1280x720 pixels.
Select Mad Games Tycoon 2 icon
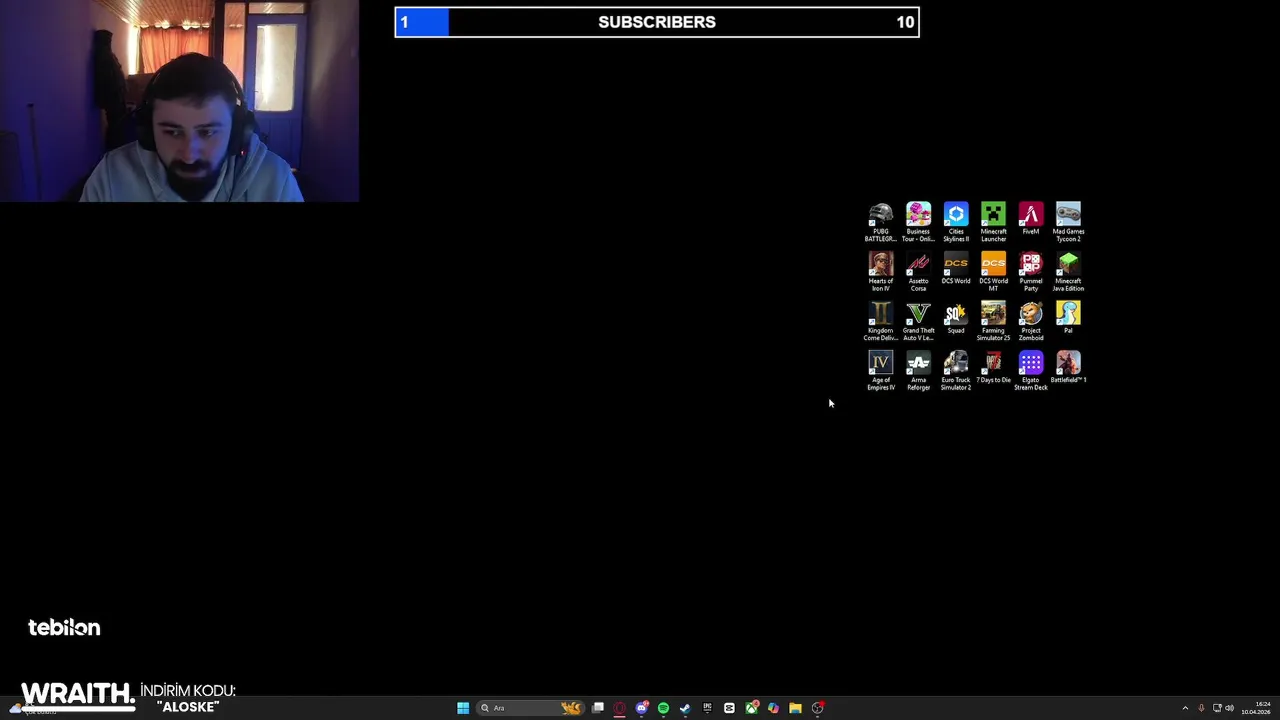1068,222
